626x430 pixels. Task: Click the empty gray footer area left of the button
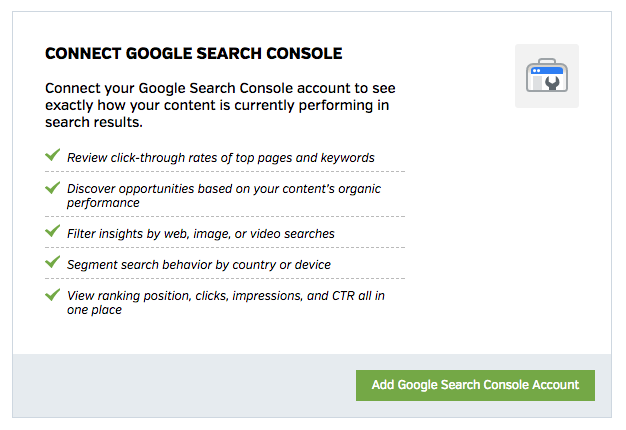pos(180,385)
